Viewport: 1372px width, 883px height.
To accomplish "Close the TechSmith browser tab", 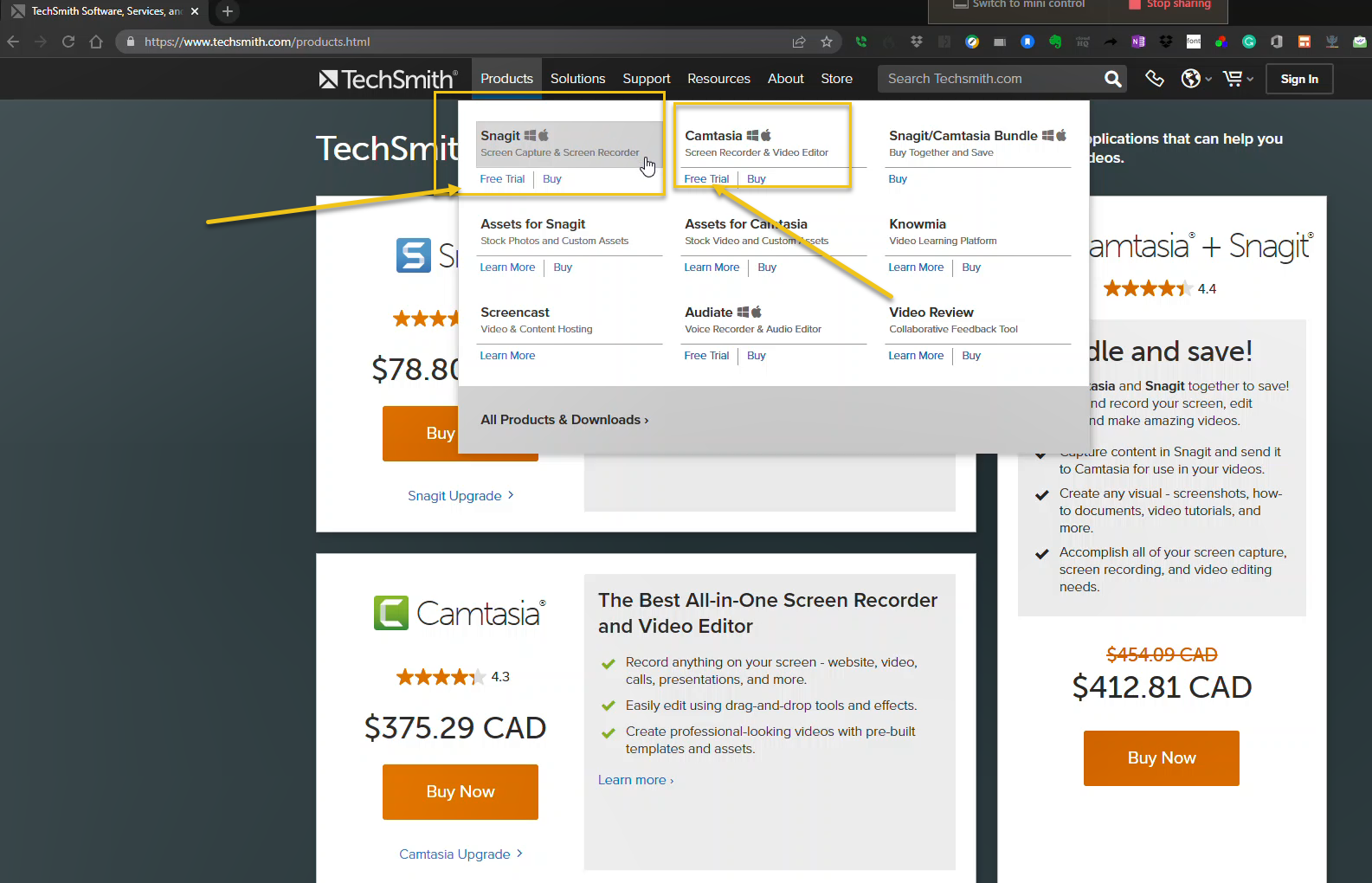I will pyautogui.click(x=195, y=11).
